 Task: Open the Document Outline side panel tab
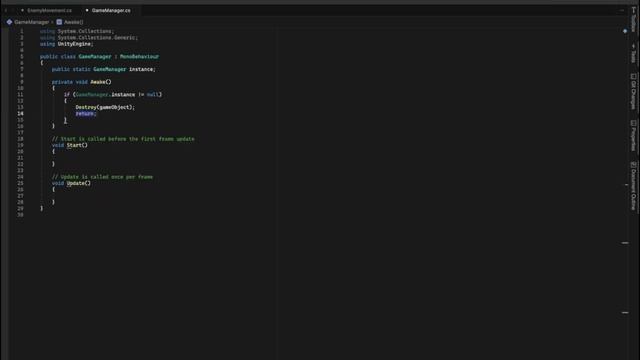pos(633,186)
